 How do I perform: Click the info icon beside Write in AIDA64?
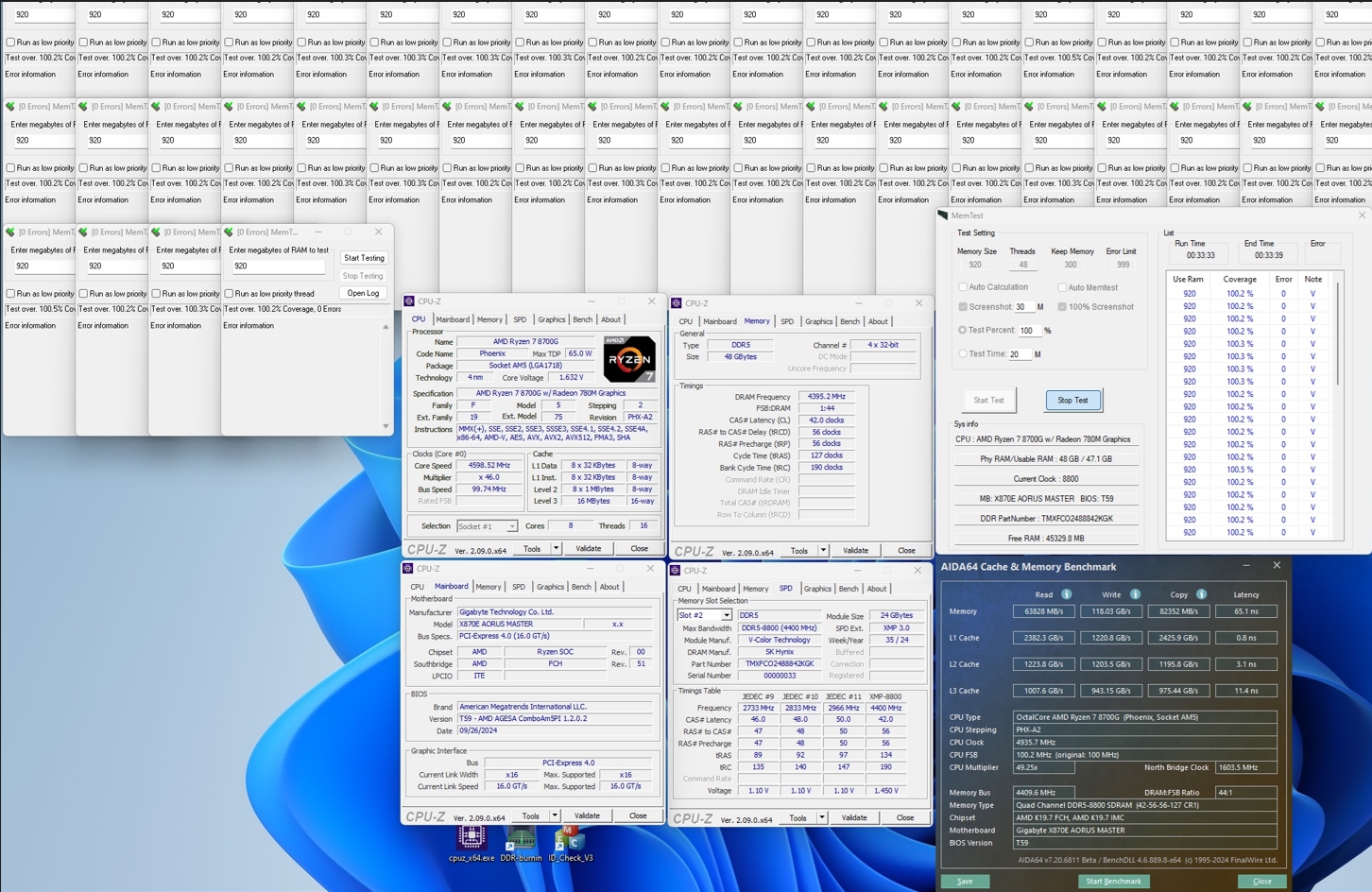[x=1135, y=594]
